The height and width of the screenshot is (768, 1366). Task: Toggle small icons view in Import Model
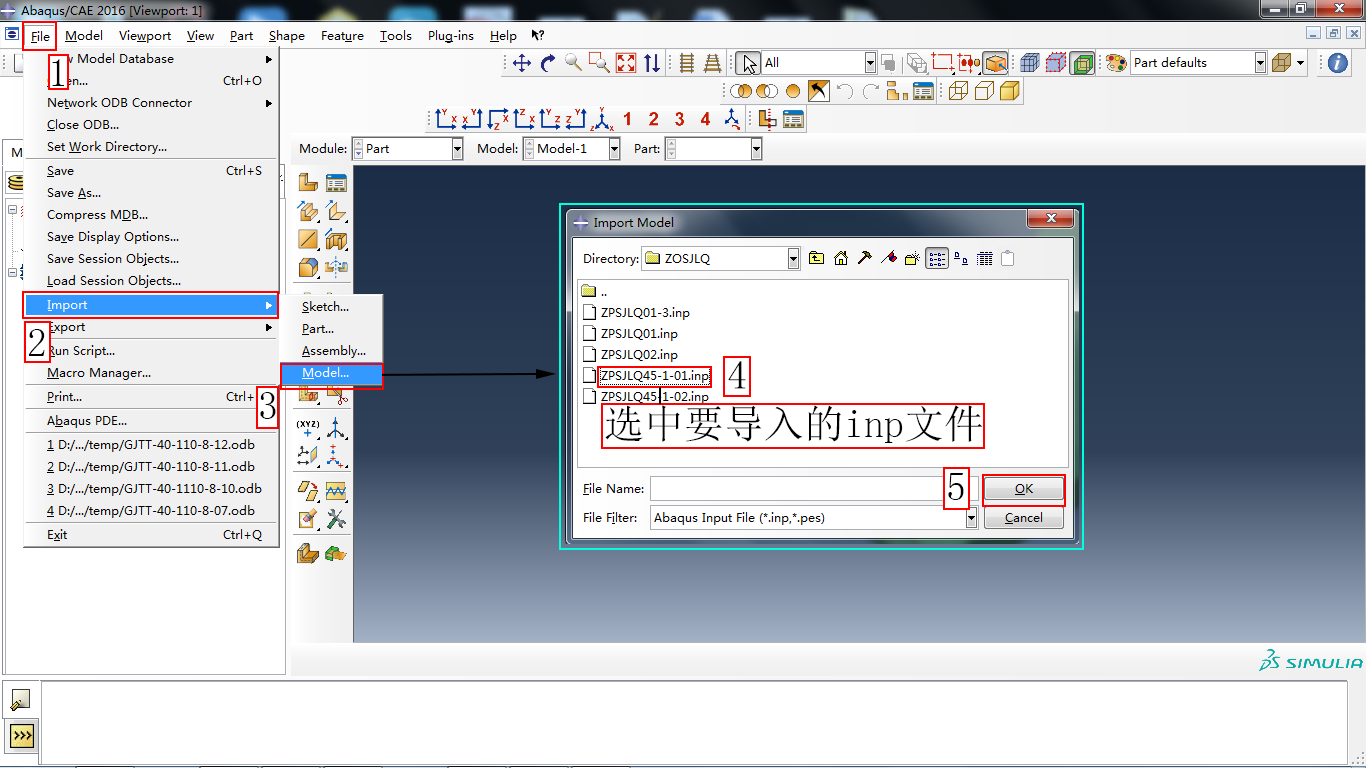click(961, 258)
